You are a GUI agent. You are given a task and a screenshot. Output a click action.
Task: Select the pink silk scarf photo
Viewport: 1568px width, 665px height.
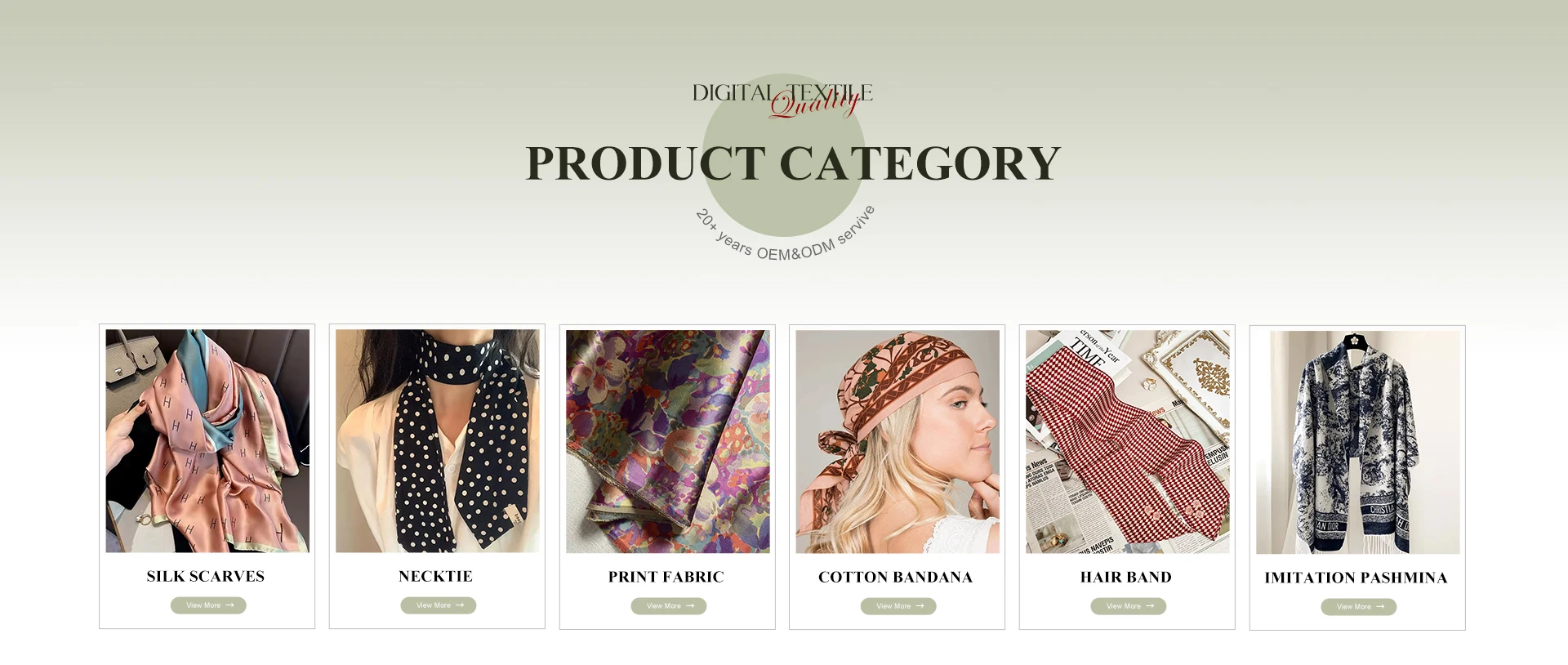pyautogui.click(x=207, y=441)
